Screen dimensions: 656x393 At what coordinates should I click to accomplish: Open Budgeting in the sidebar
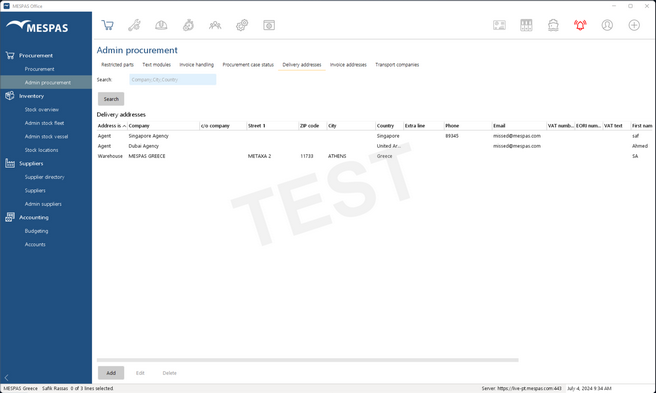(x=36, y=231)
